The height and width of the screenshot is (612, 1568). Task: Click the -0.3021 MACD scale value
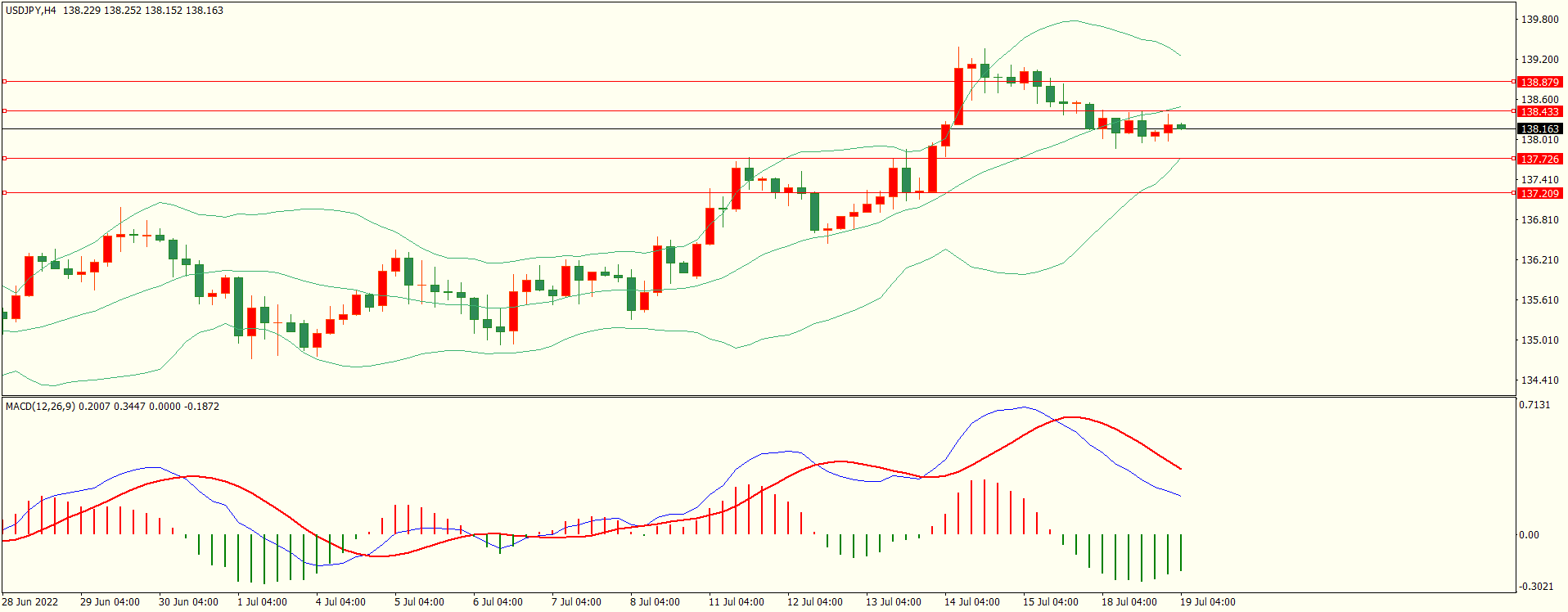click(1534, 587)
